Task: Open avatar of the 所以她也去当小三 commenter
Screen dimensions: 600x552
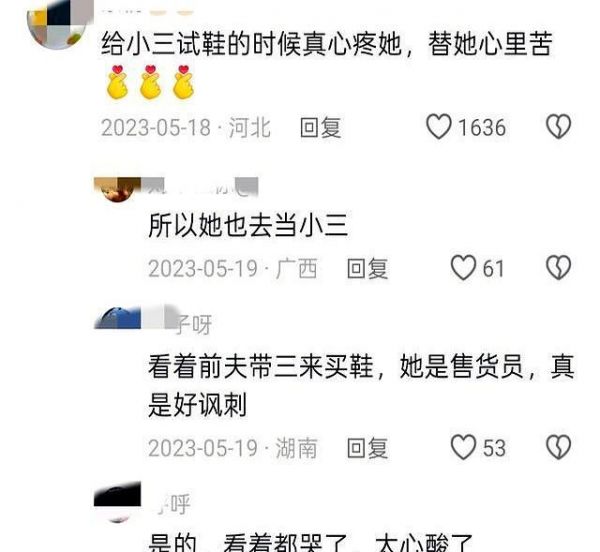Action: coord(117,189)
